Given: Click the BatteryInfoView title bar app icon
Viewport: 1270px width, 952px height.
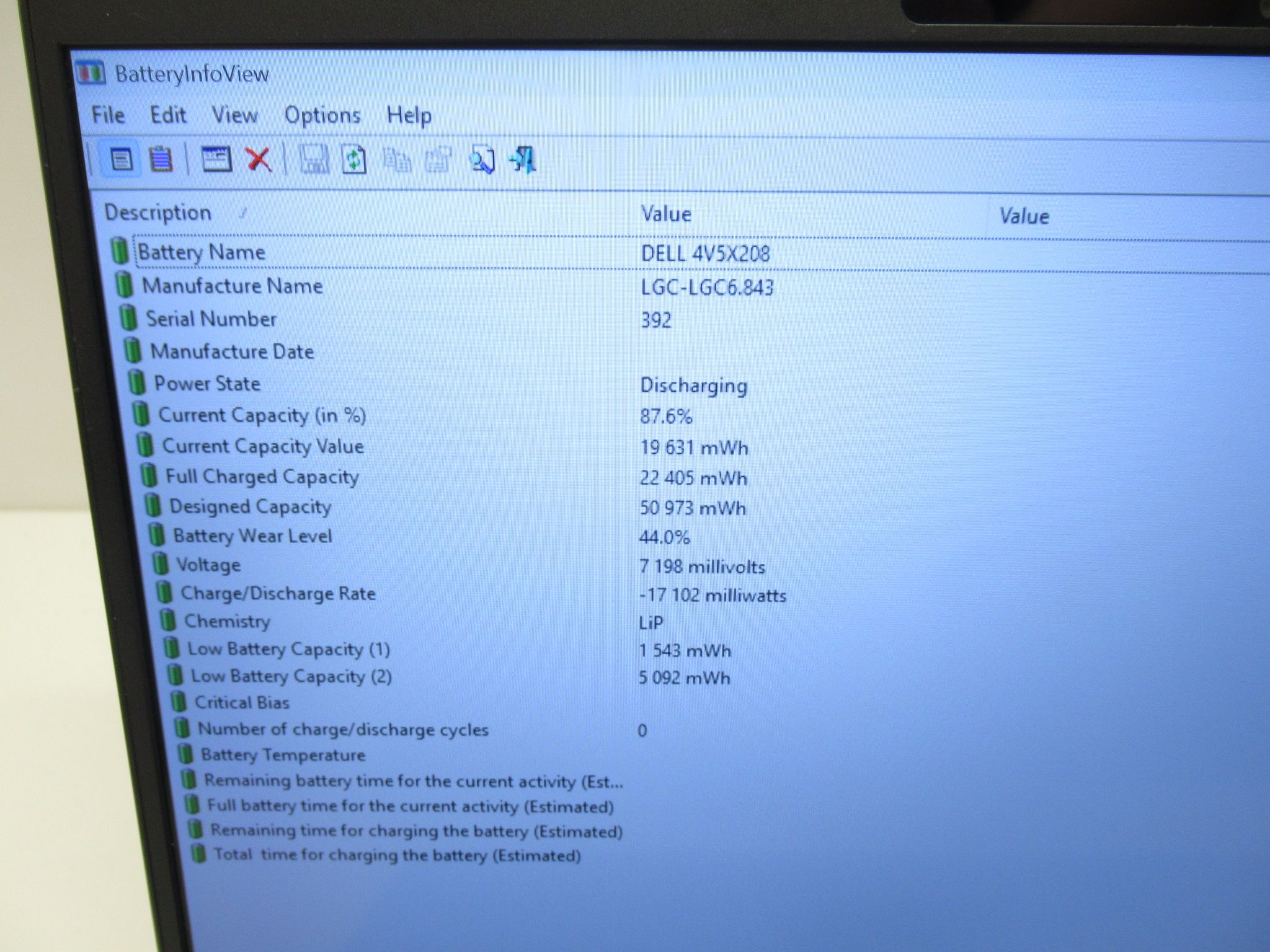Looking at the screenshot, I should point(91,73).
